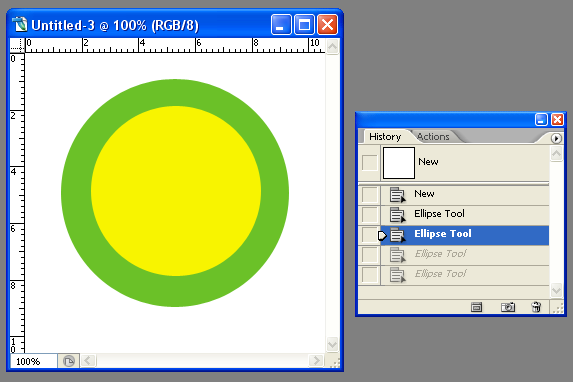Set history brush source for first Ellipse Tool
Viewport: 573px width, 382px height.
369,215
